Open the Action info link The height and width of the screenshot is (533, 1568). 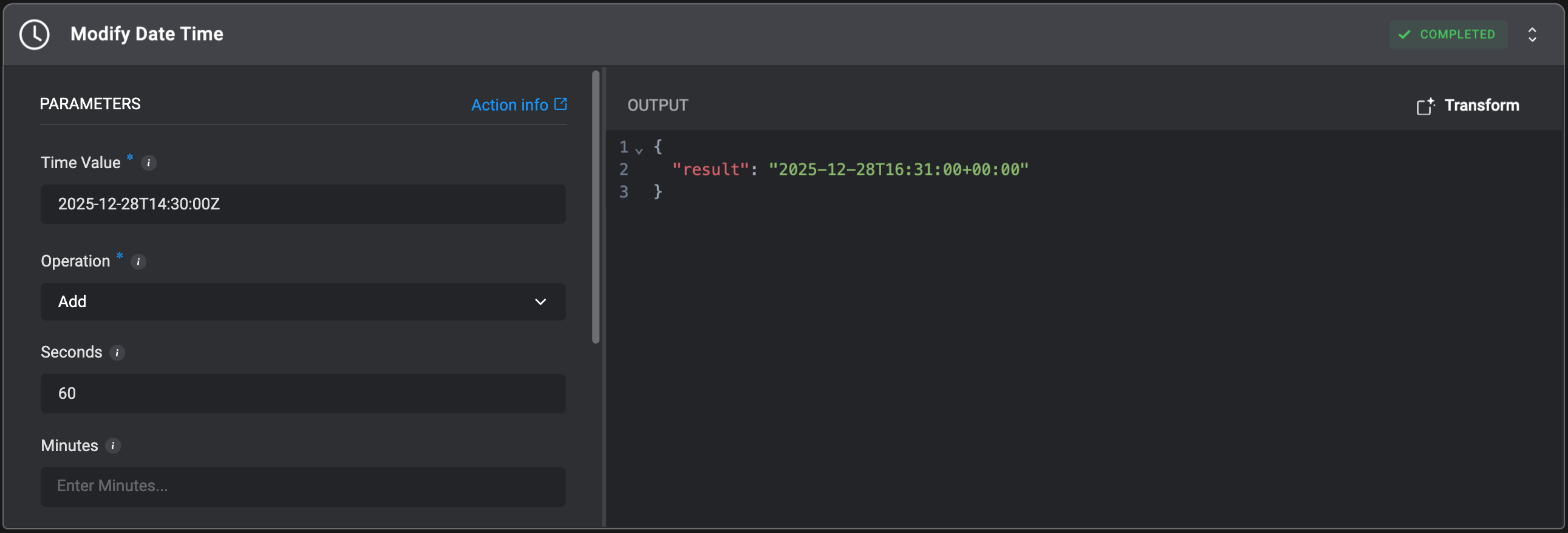point(519,104)
